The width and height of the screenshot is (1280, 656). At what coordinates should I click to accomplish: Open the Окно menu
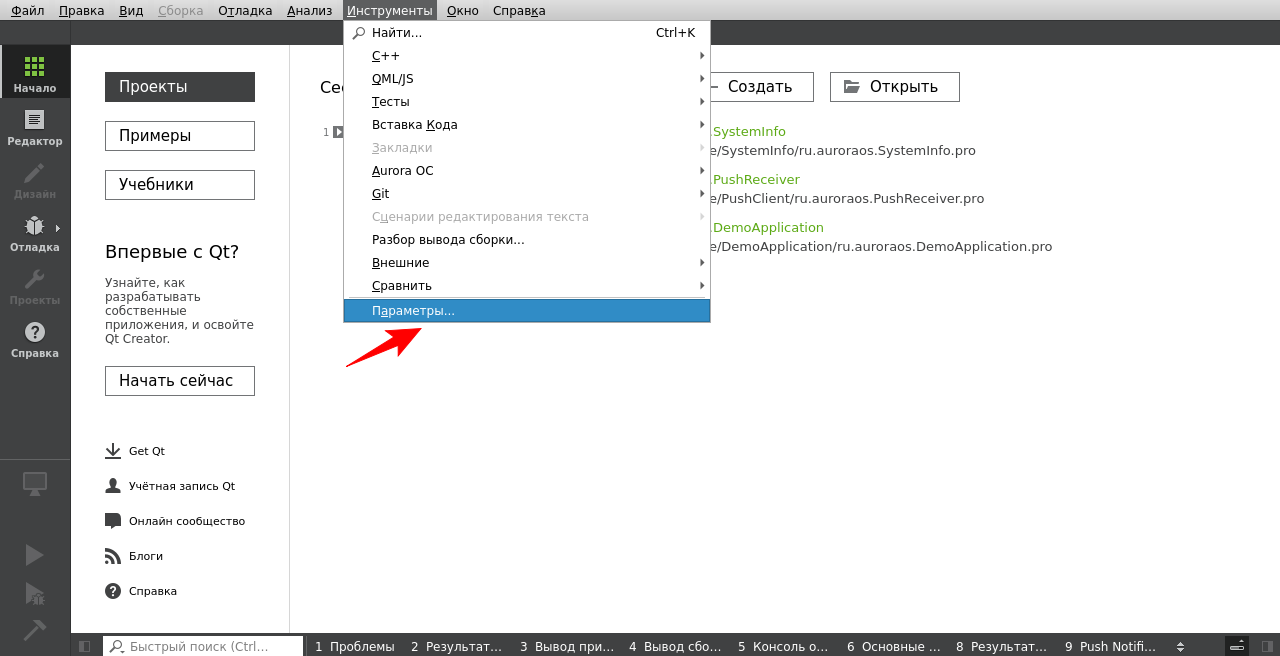(x=462, y=10)
